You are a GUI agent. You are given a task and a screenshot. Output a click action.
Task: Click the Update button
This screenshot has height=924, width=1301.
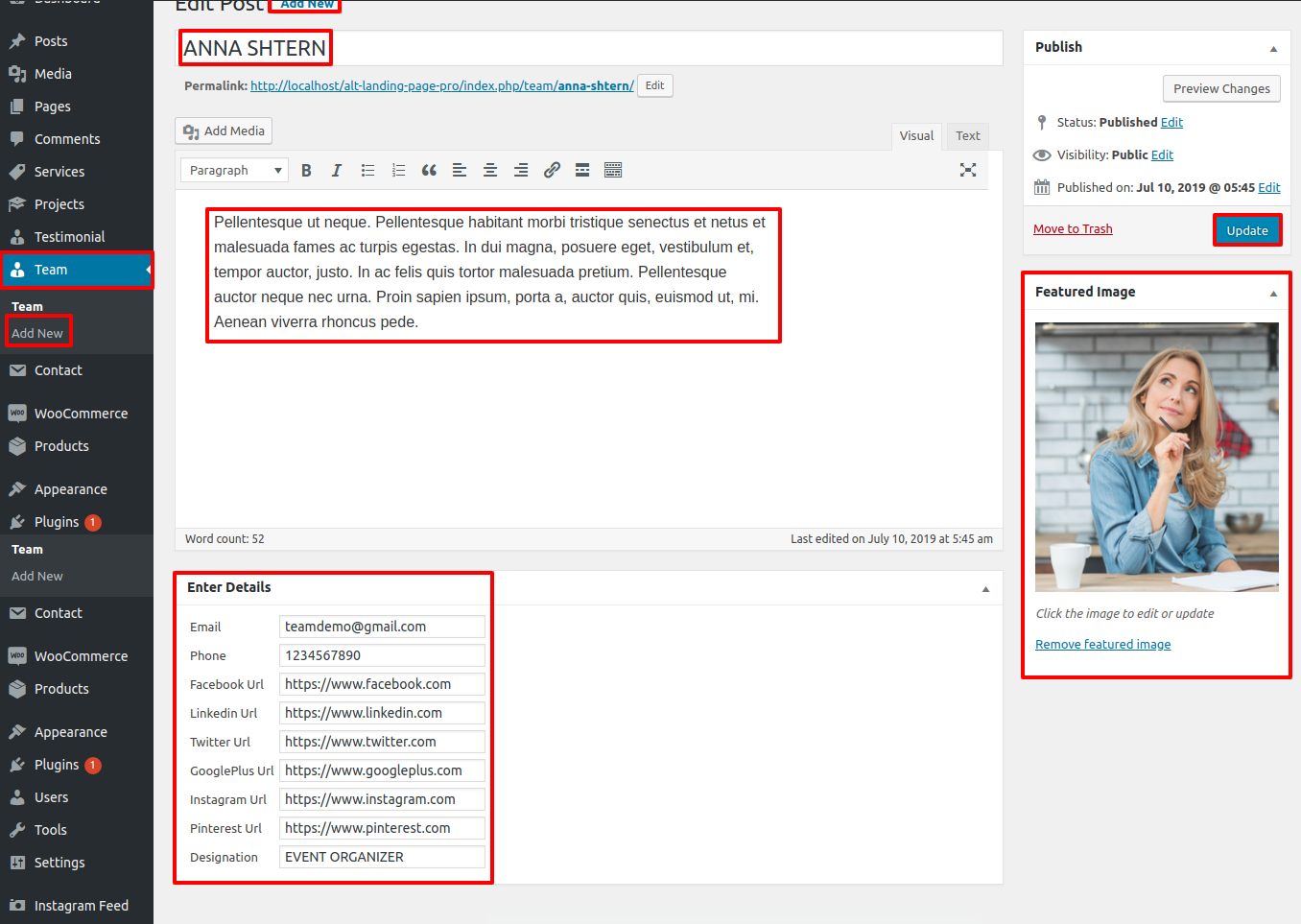coord(1246,230)
